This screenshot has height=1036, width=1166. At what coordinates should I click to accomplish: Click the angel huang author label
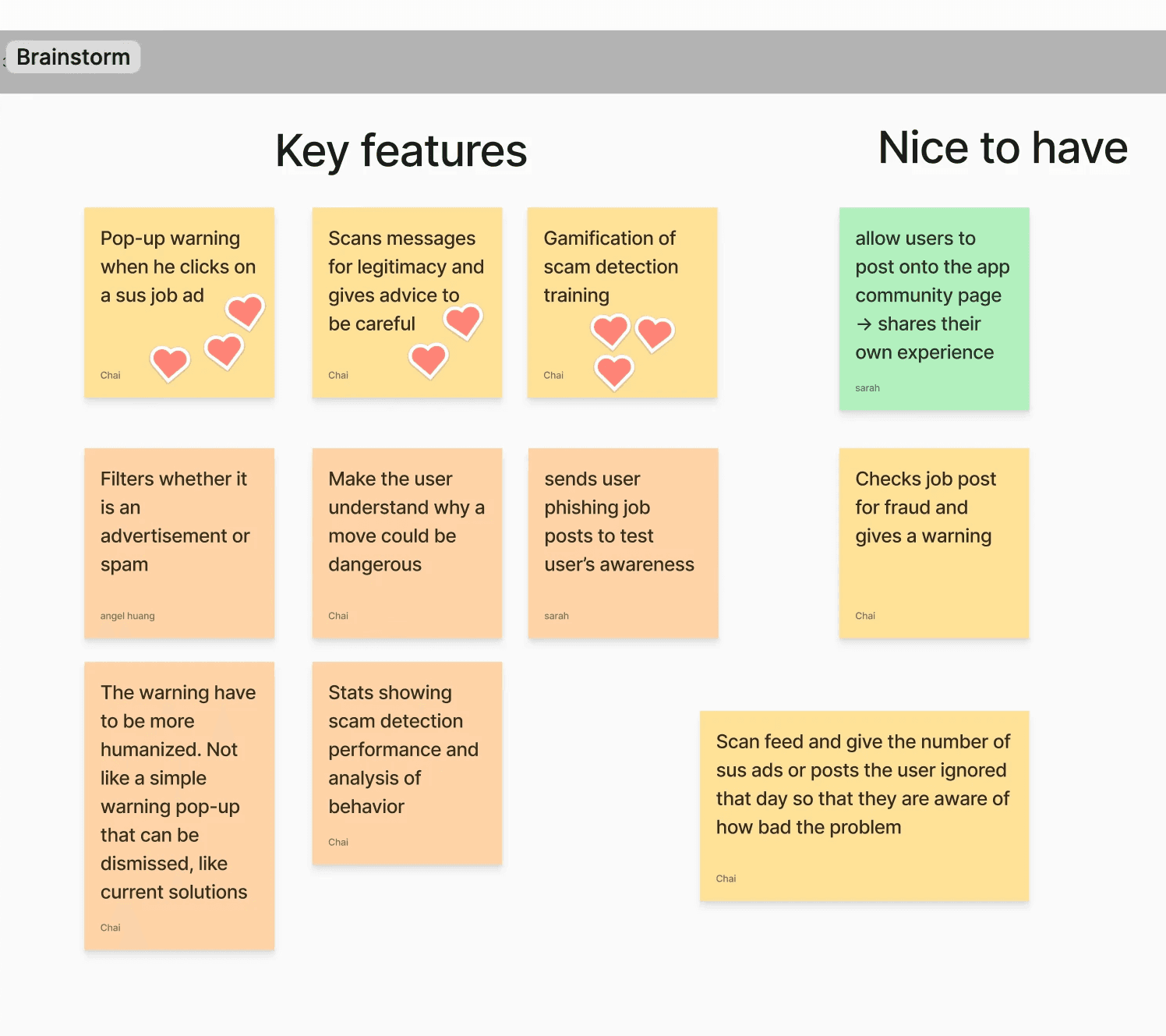coord(128,616)
